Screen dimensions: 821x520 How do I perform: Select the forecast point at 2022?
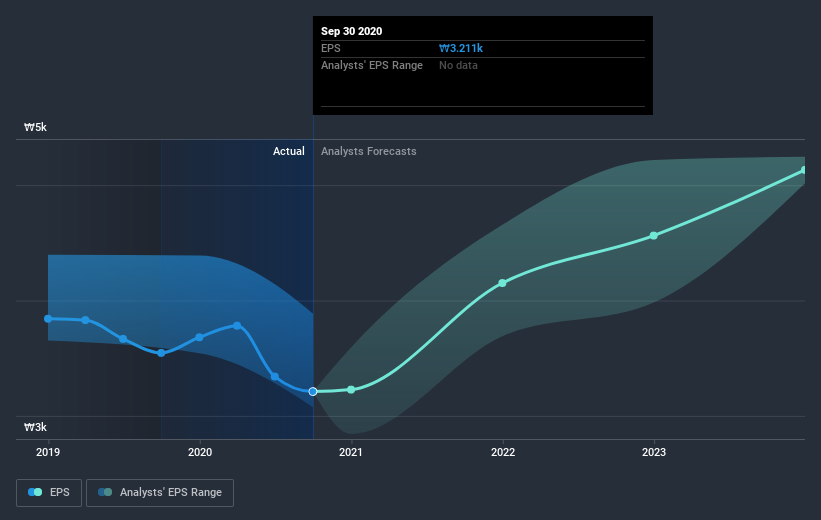pyautogui.click(x=503, y=283)
